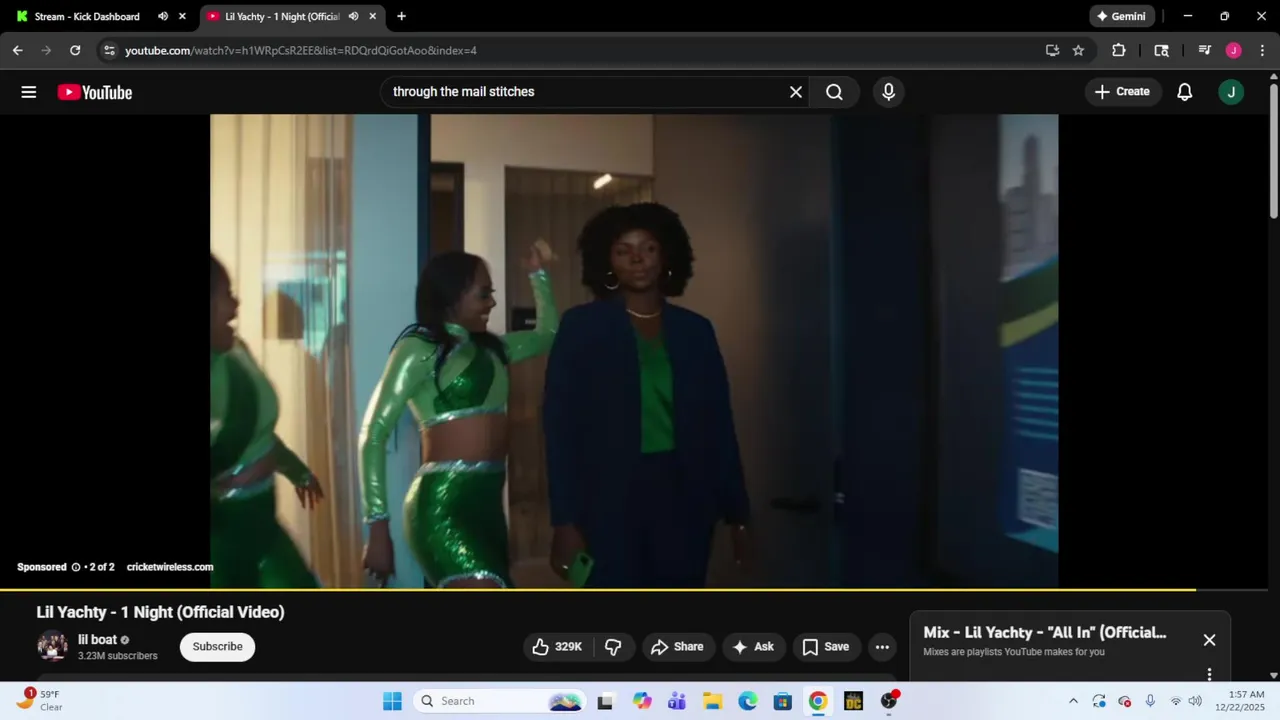
Task: Open OBS Studio from the taskbar
Action: point(888,701)
